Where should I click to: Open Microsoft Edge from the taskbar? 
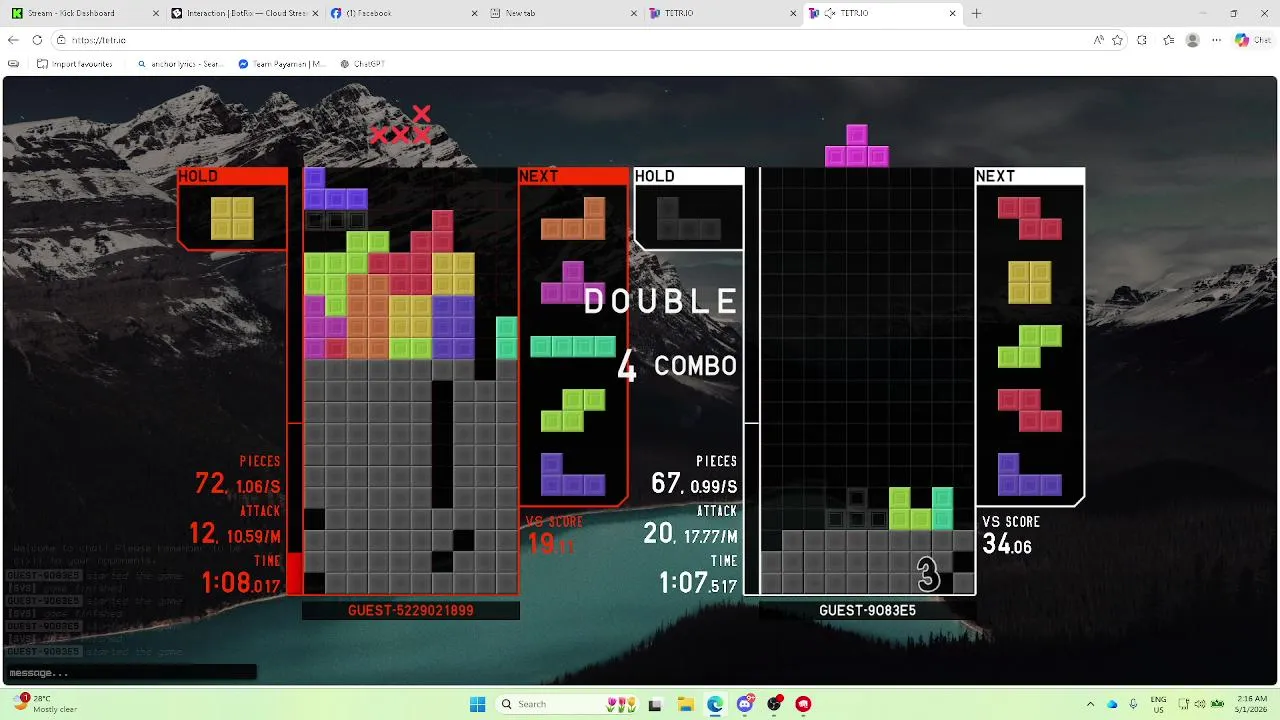click(715, 704)
